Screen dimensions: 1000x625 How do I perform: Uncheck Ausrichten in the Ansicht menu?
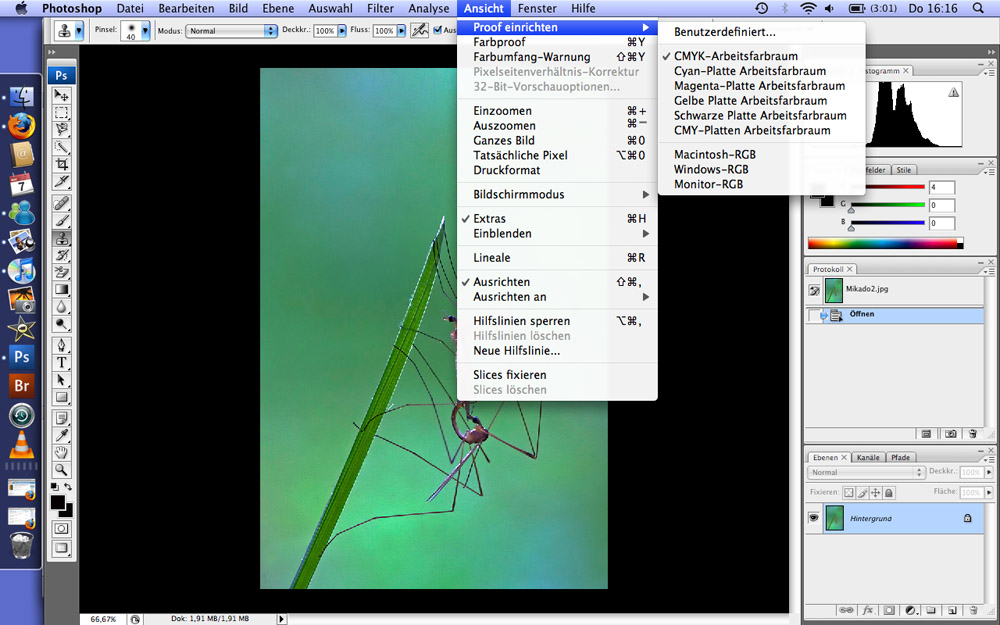[x=501, y=282]
